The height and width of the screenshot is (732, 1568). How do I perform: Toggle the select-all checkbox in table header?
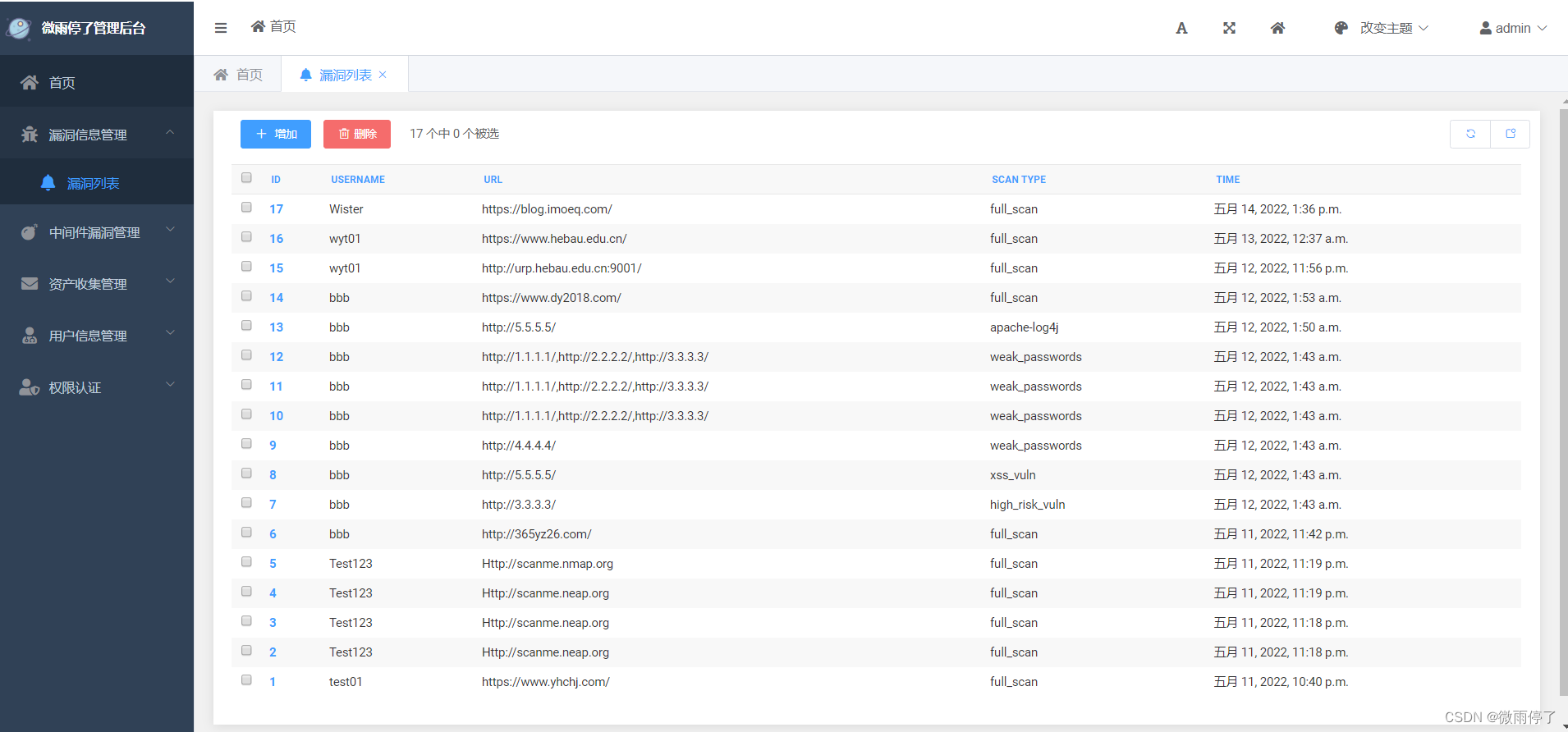click(246, 177)
